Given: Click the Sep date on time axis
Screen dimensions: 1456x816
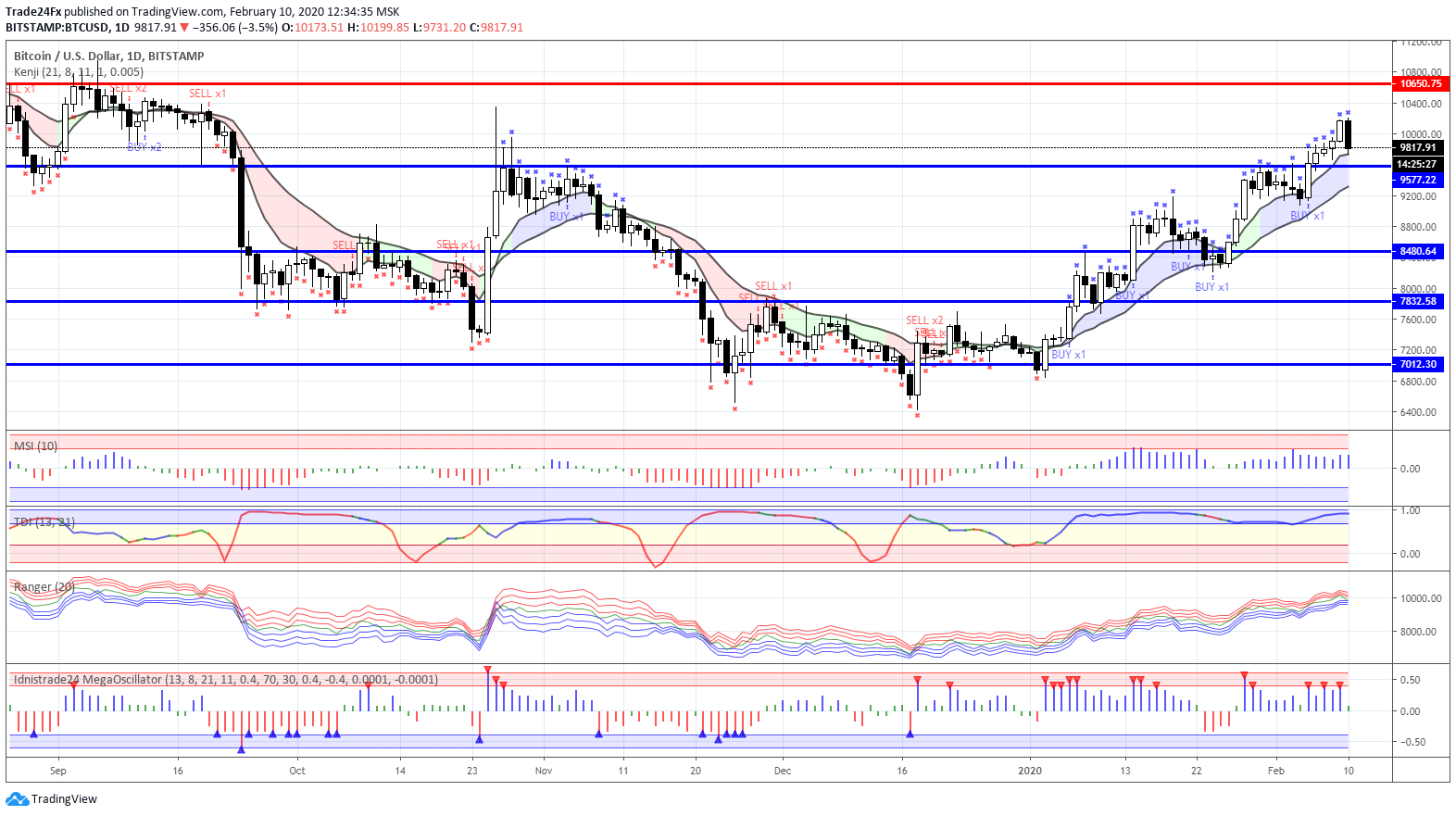Looking at the screenshot, I should (58, 771).
